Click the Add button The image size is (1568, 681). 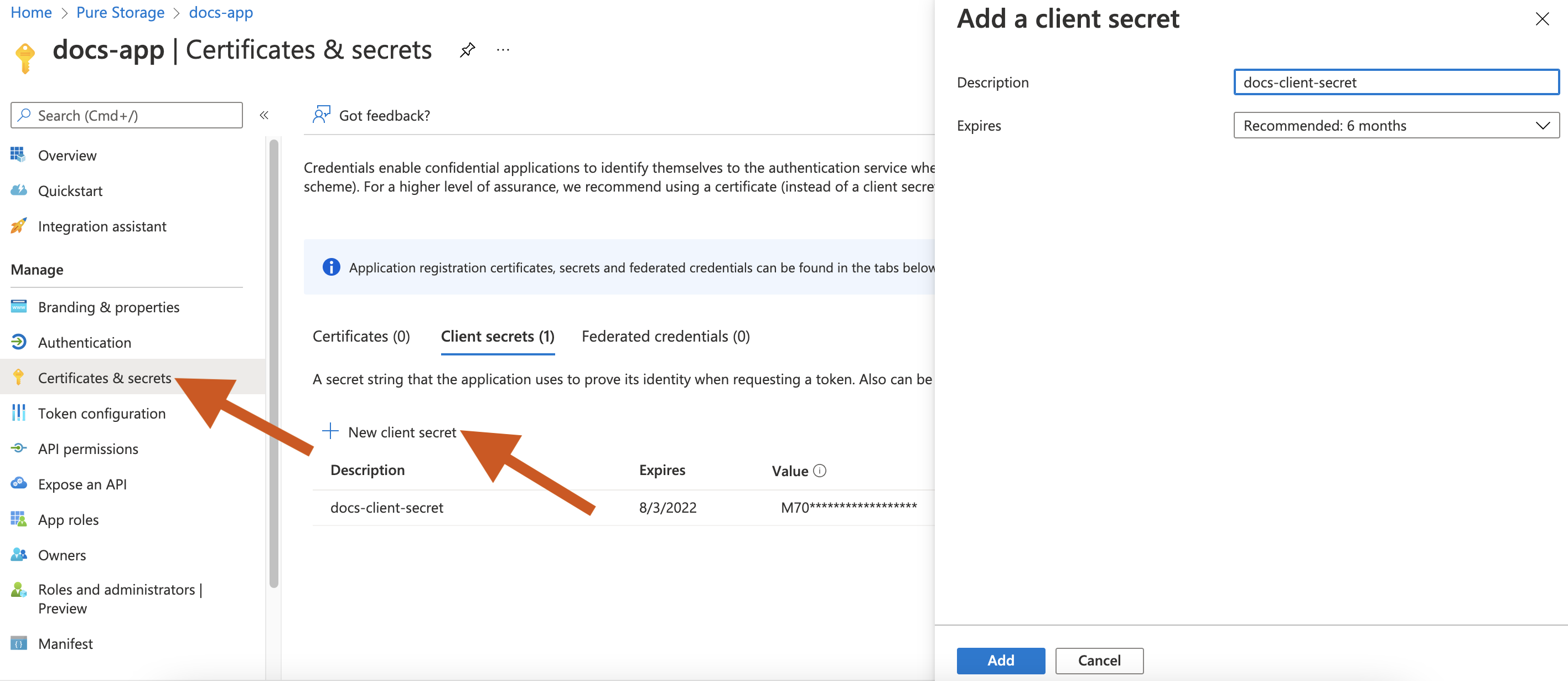click(1000, 661)
